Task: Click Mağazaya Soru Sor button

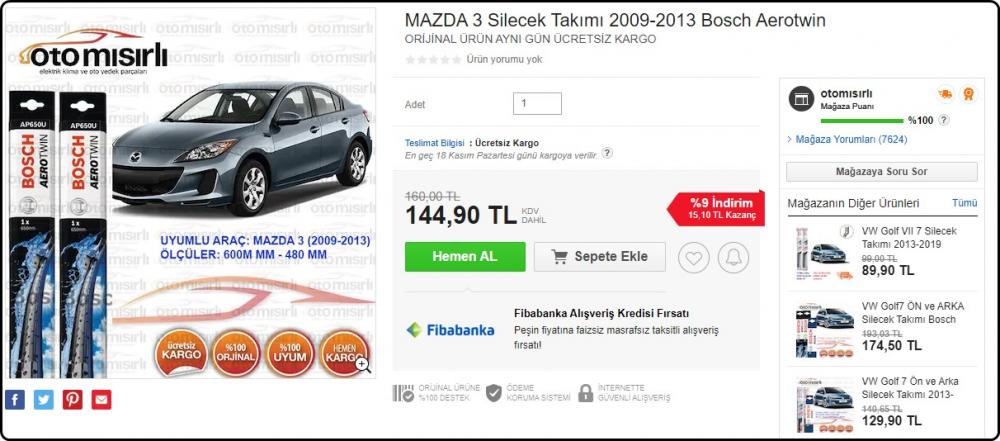Action: point(881,172)
